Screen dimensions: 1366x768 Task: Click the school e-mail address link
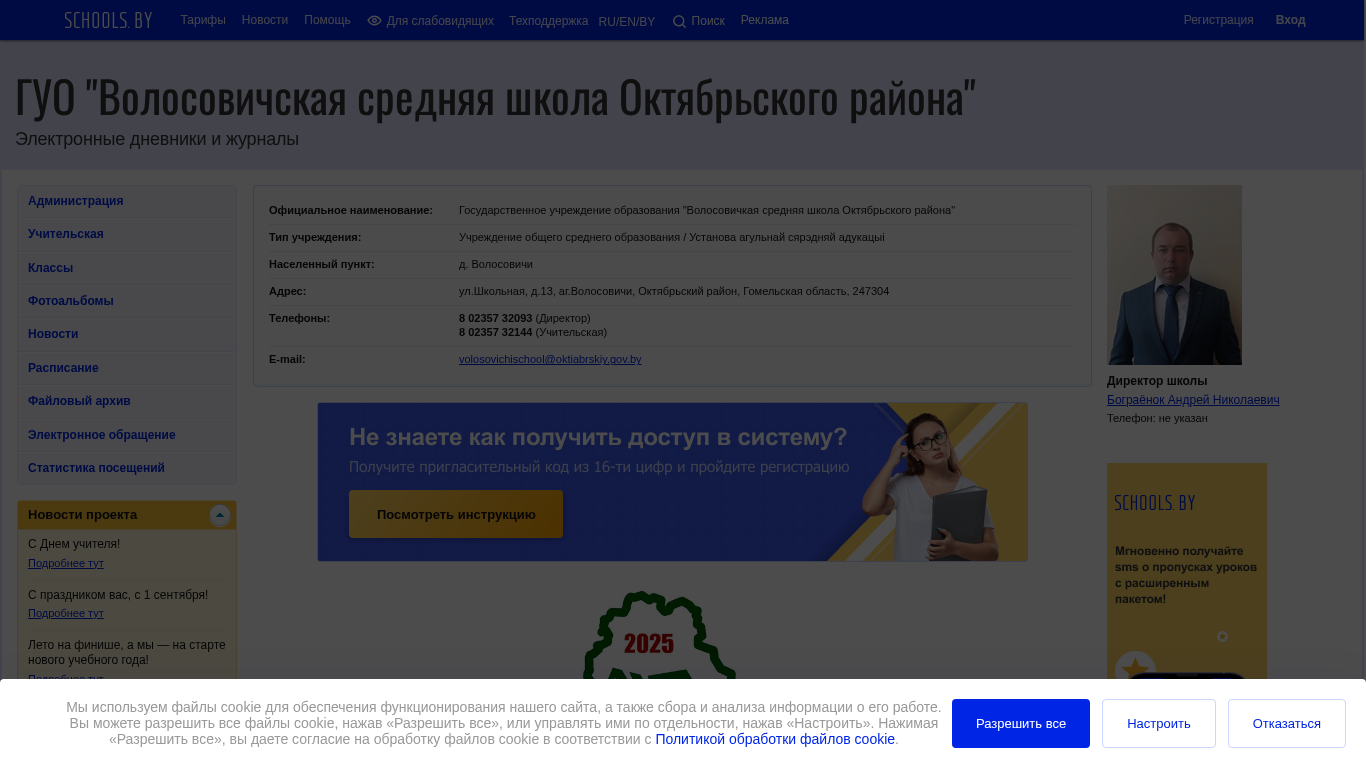[x=550, y=359]
